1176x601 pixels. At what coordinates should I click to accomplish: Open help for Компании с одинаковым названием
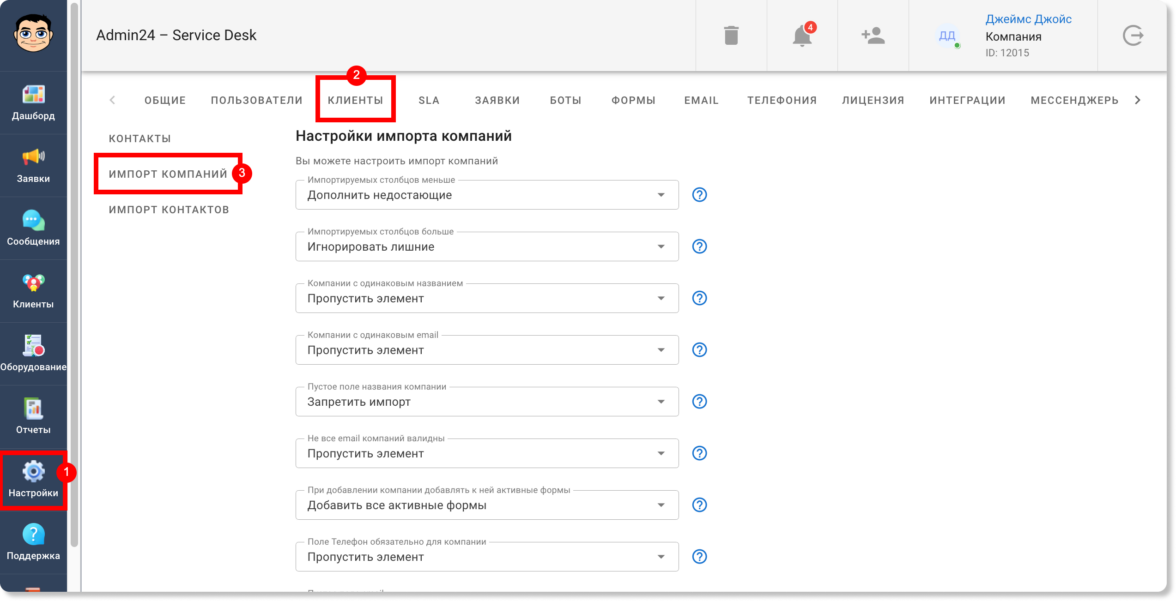coord(699,299)
